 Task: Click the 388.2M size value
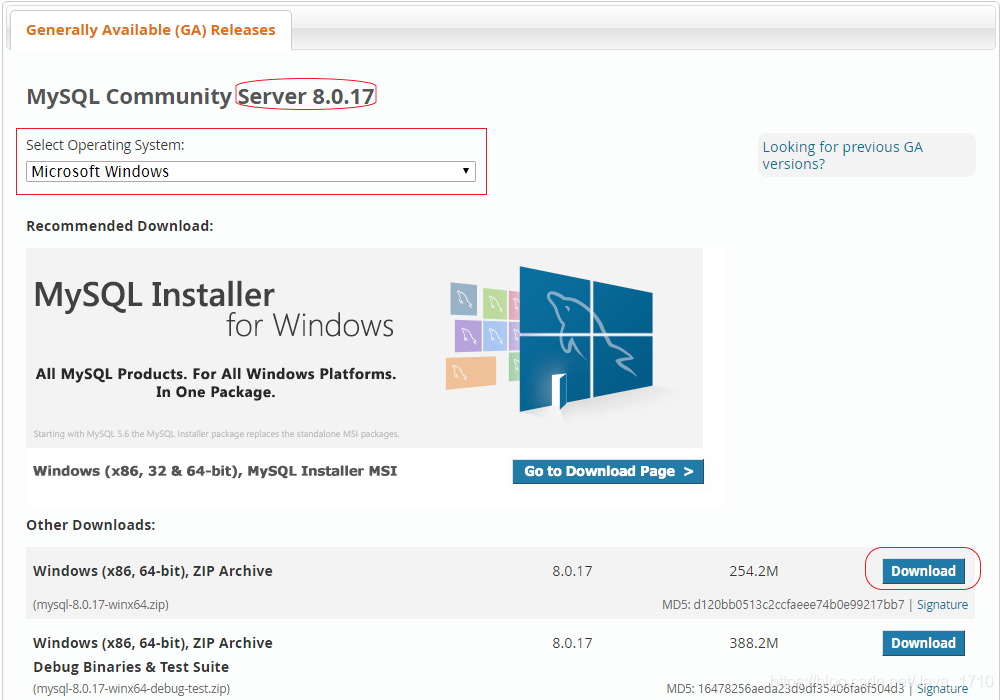click(754, 643)
